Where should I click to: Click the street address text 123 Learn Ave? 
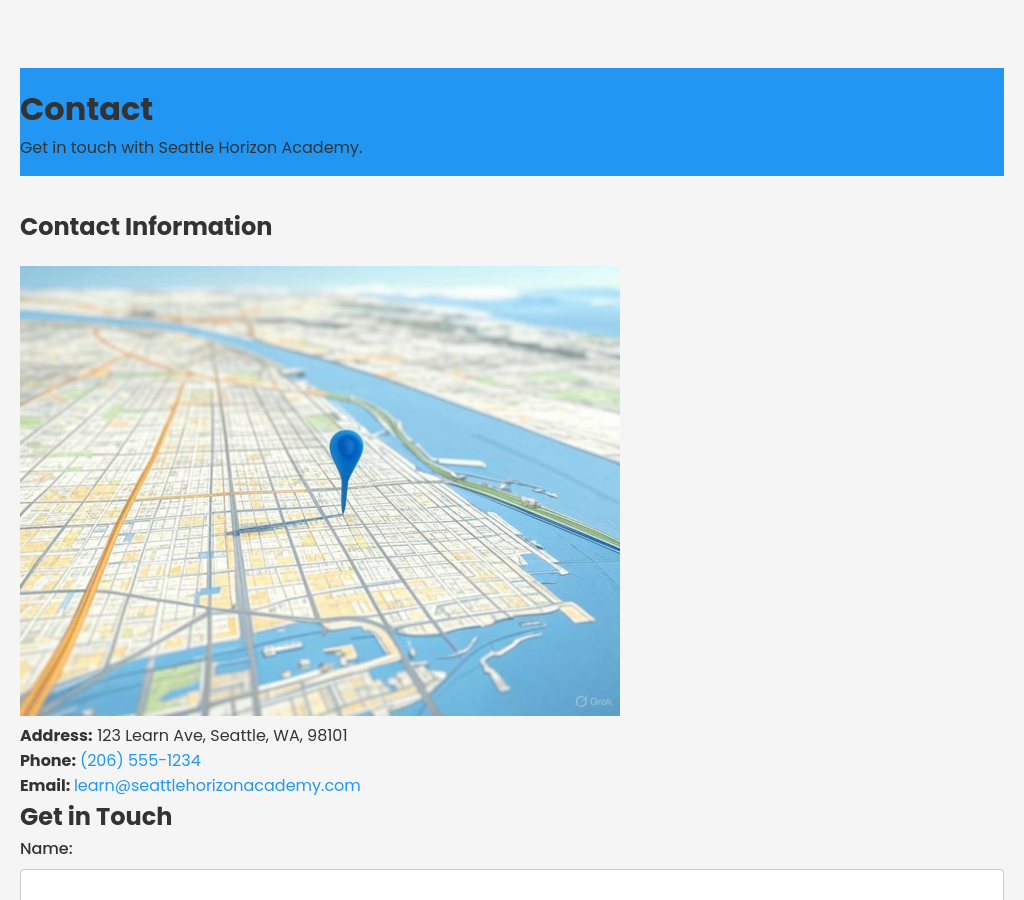tap(222, 736)
